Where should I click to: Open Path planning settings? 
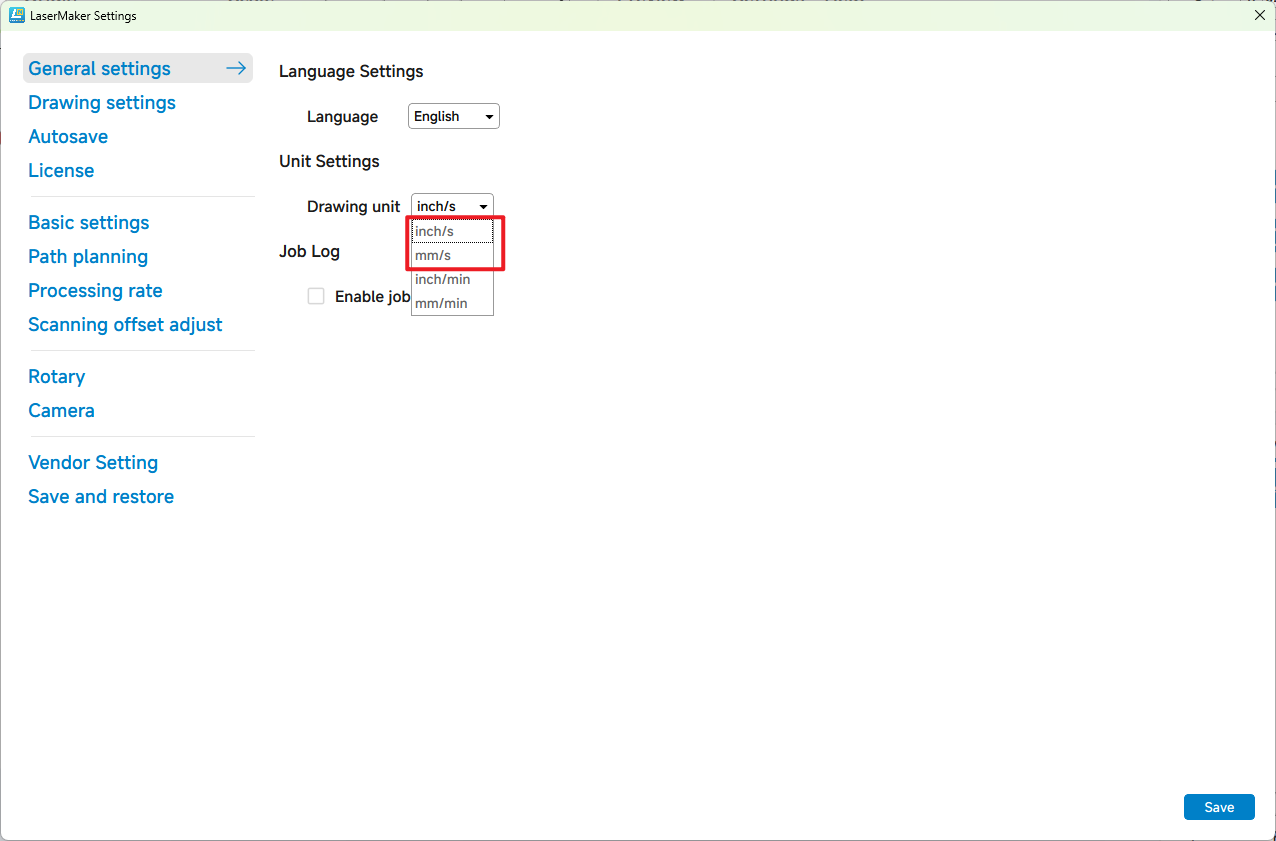tap(88, 257)
